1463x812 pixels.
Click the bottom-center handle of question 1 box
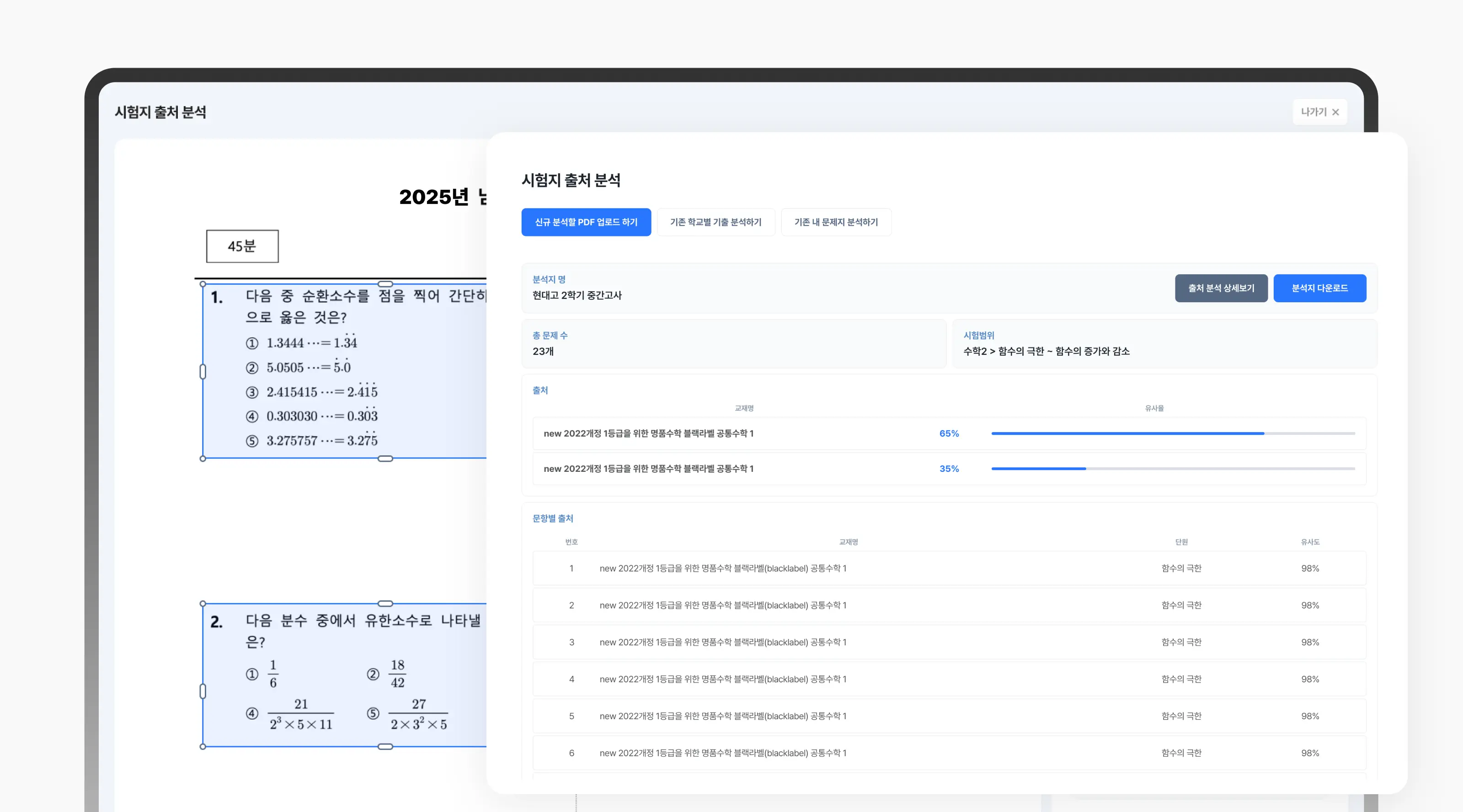385,459
